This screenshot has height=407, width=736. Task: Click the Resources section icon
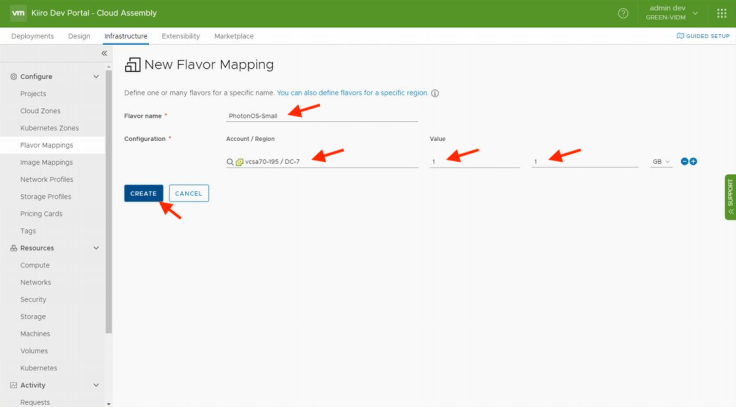point(14,248)
